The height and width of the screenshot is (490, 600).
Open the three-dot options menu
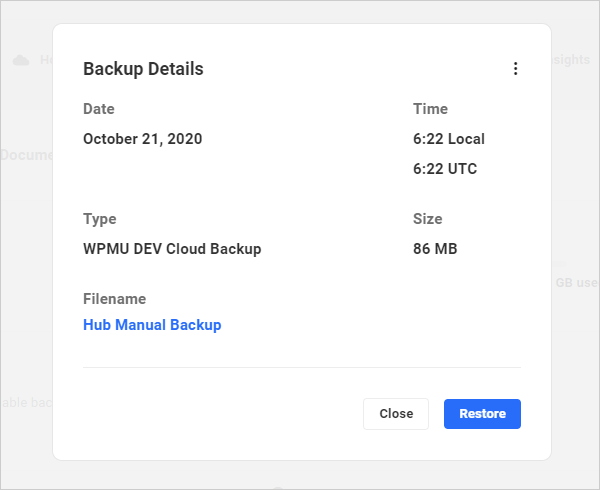pos(516,69)
